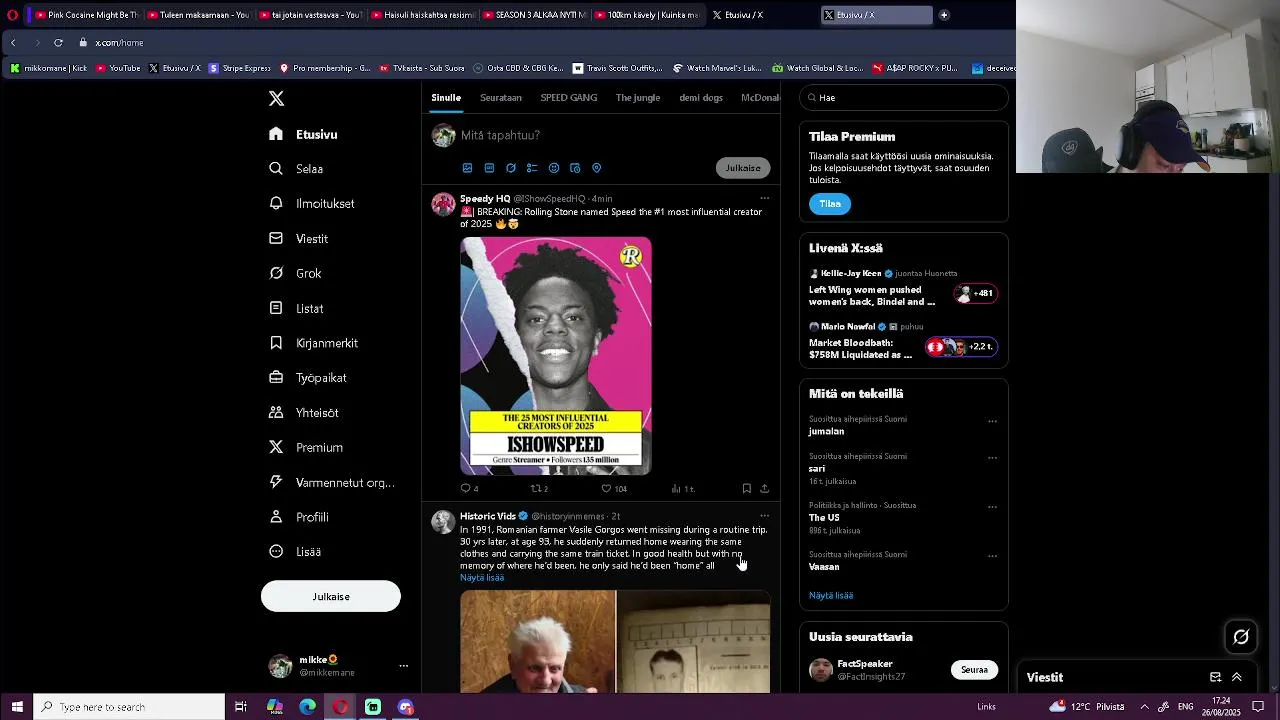Image resolution: width=1280 pixels, height=720 pixels.
Task: Open options for jumalan trend
Action: [x=992, y=421]
